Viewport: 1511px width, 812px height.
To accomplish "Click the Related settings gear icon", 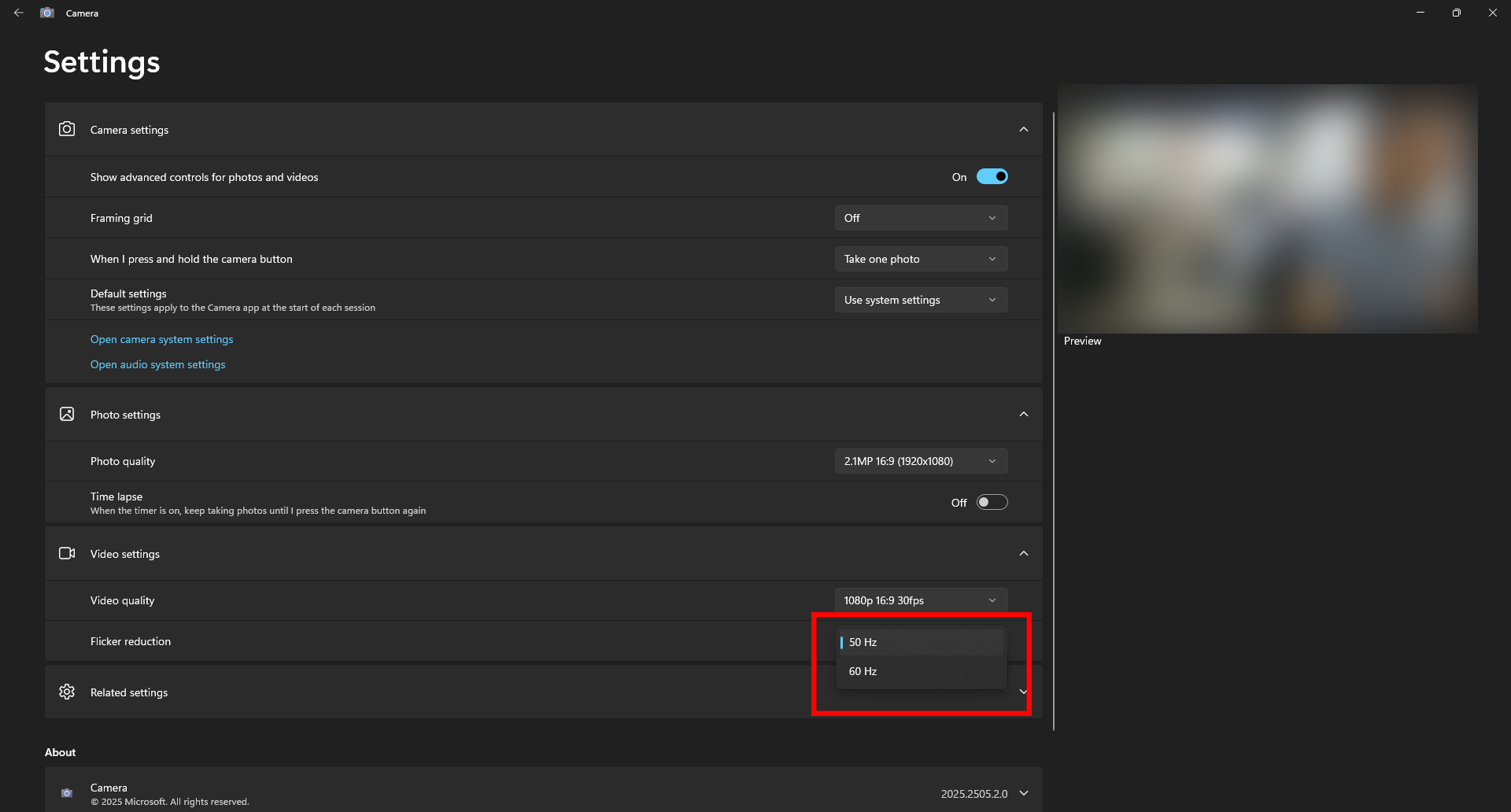I will 67,692.
